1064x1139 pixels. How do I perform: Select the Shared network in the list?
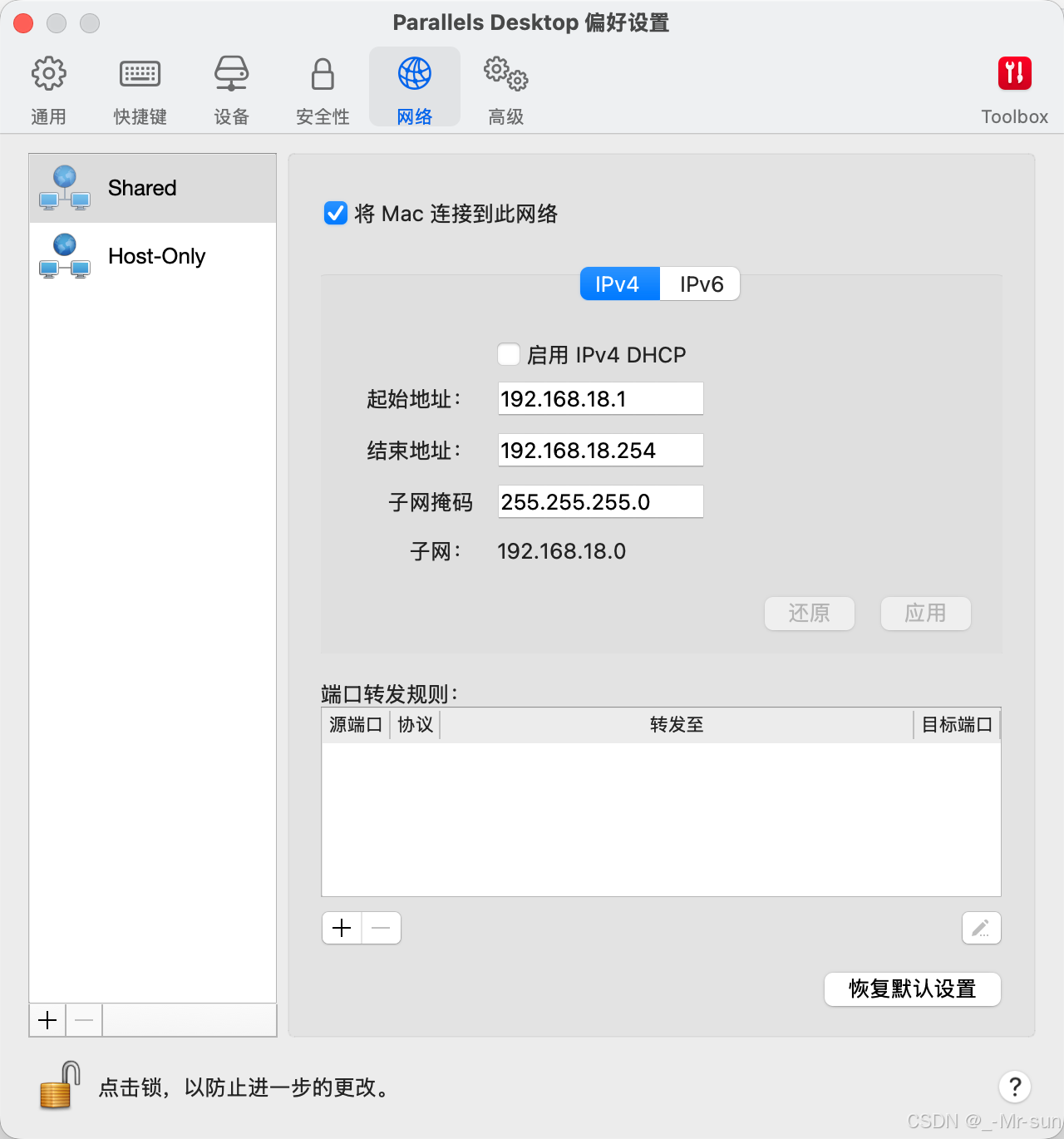[x=153, y=188]
